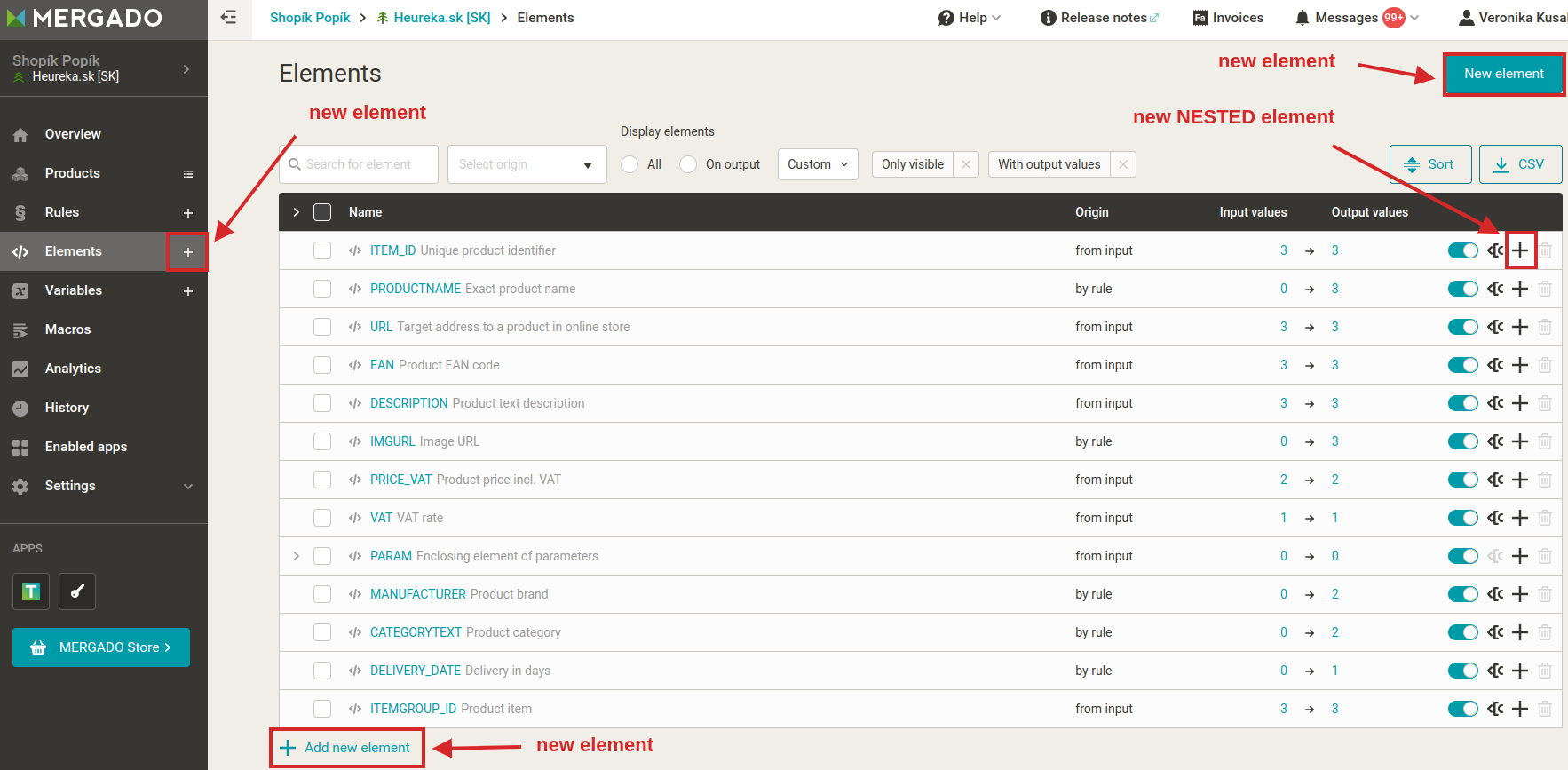Click the Sort button
The image size is (1568, 770).
[x=1430, y=164]
